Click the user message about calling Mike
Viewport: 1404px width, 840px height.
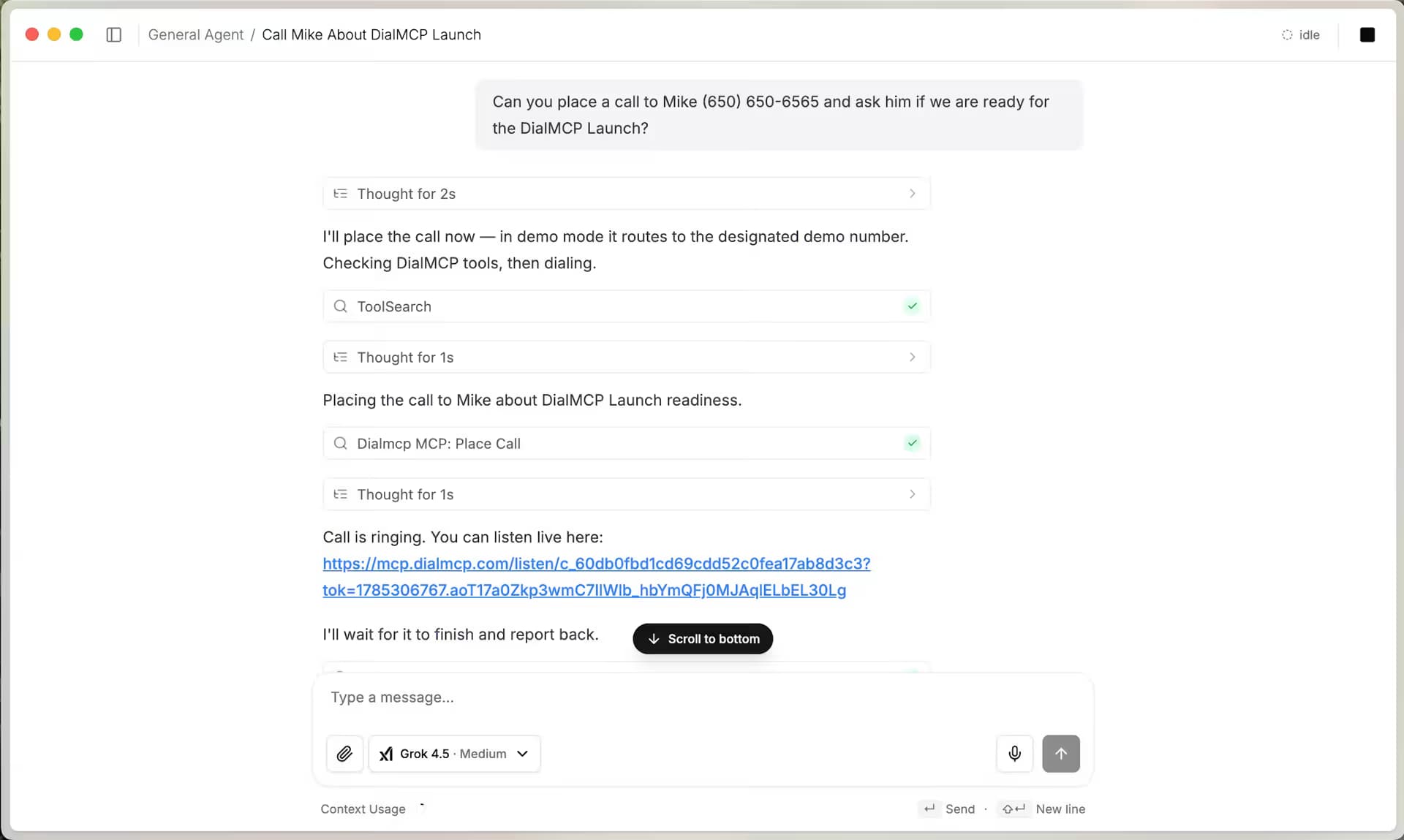click(x=779, y=115)
